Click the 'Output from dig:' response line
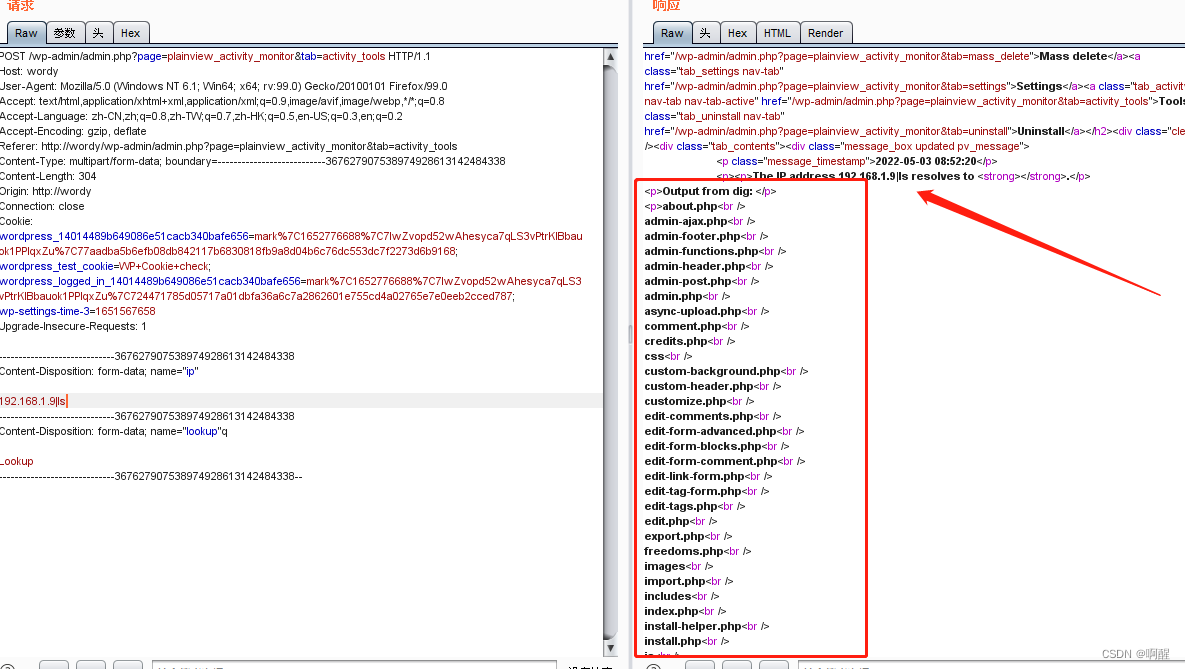Image resolution: width=1185 pixels, height=669 pixels. [x=710, y=191]
